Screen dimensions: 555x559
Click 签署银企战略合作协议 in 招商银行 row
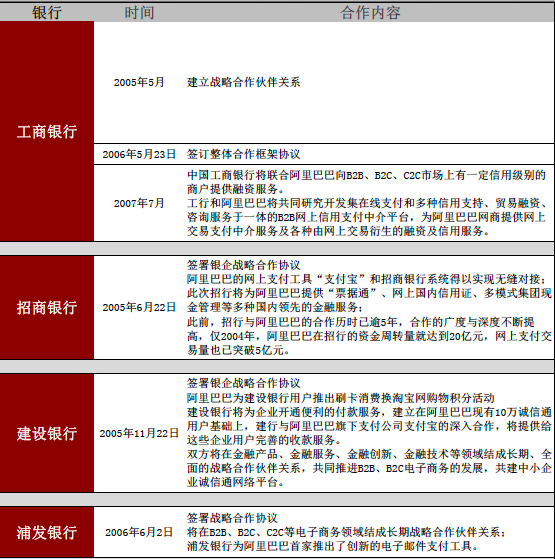243,265
